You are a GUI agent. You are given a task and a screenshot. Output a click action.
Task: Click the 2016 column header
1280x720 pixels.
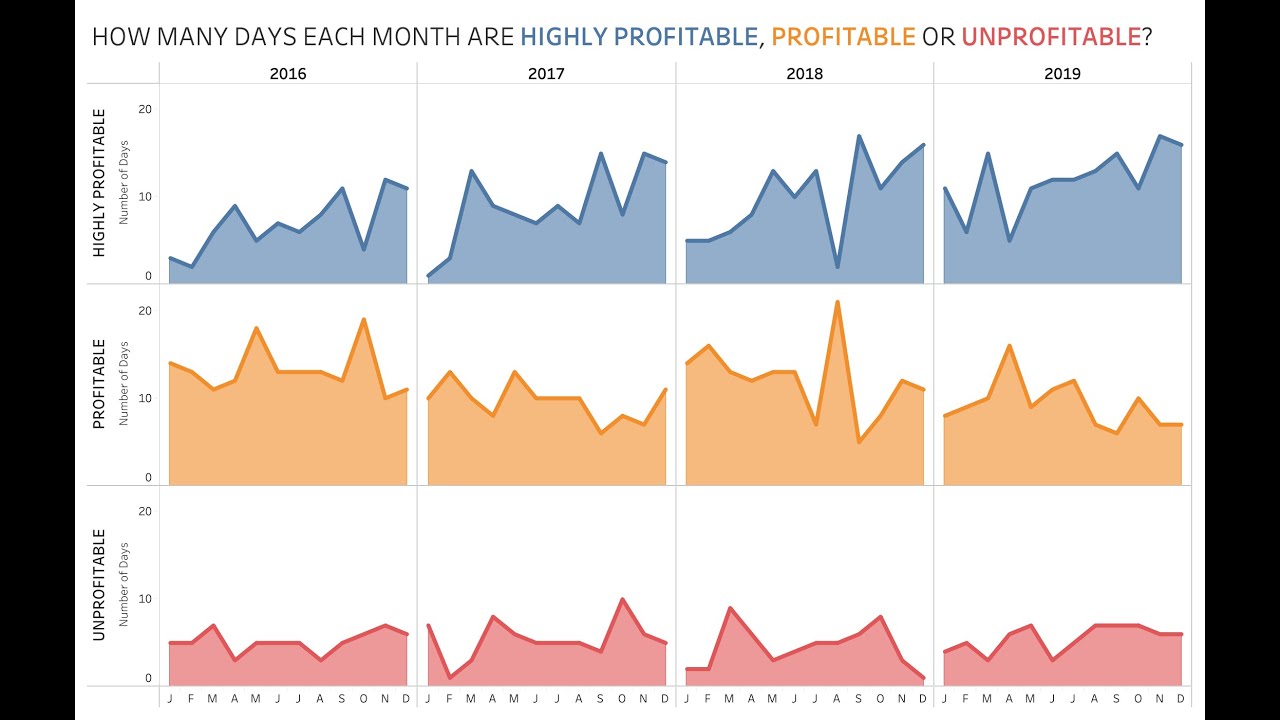click(288, 74)
